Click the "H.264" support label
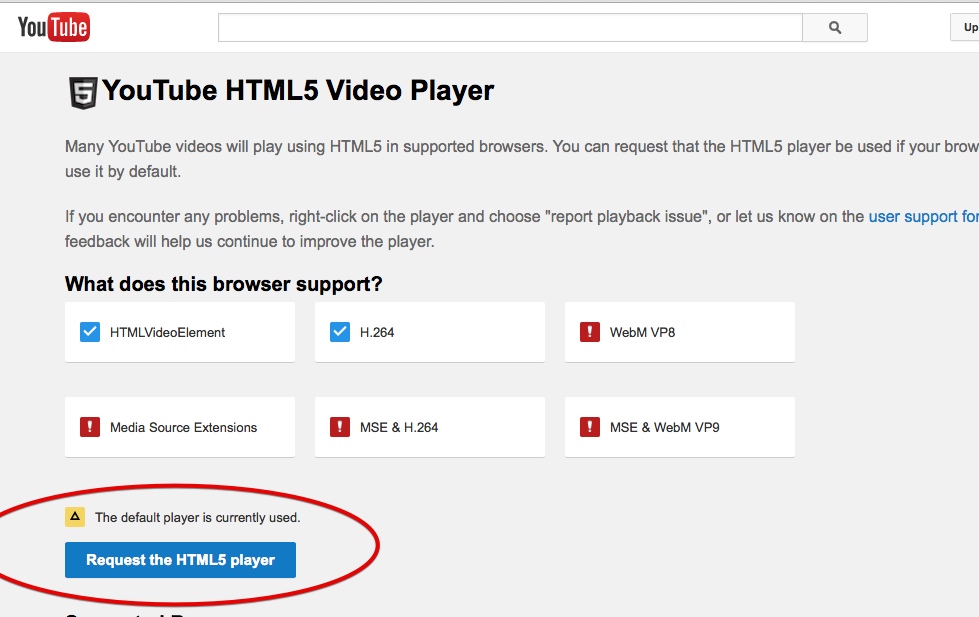The height and width of the screenshot is (617, 979). coord(377,332)
